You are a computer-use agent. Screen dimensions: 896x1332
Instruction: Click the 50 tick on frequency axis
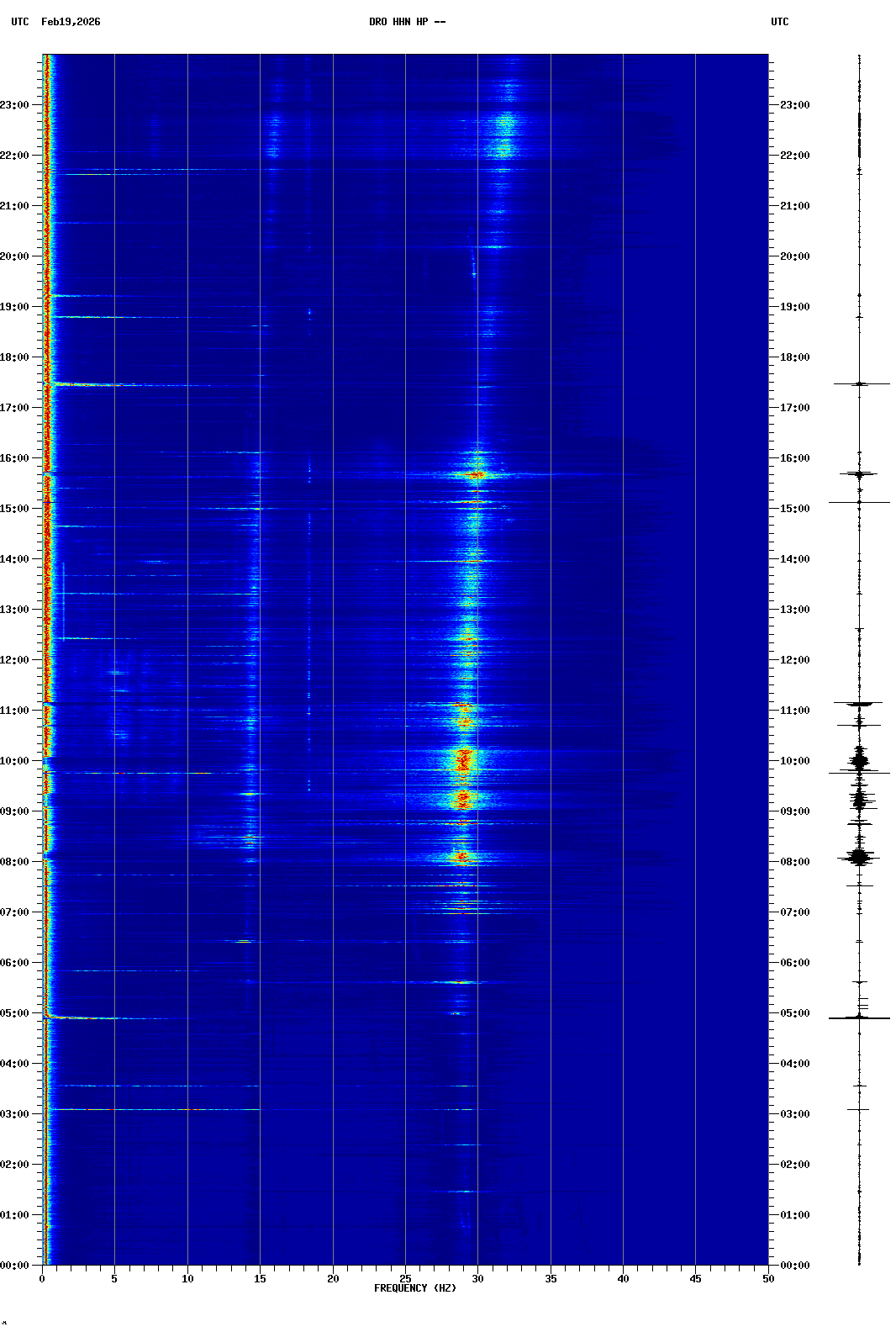pos(767,1279)
